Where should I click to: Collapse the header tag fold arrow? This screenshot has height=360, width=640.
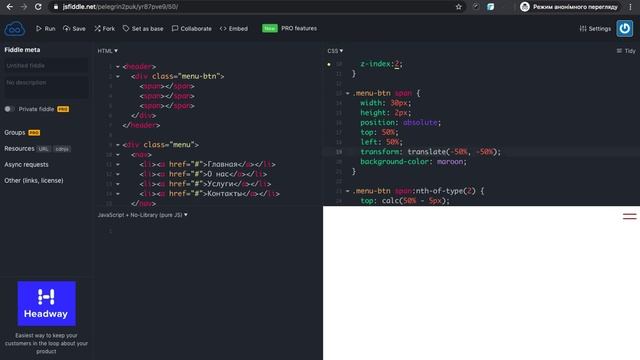point(118,67)
